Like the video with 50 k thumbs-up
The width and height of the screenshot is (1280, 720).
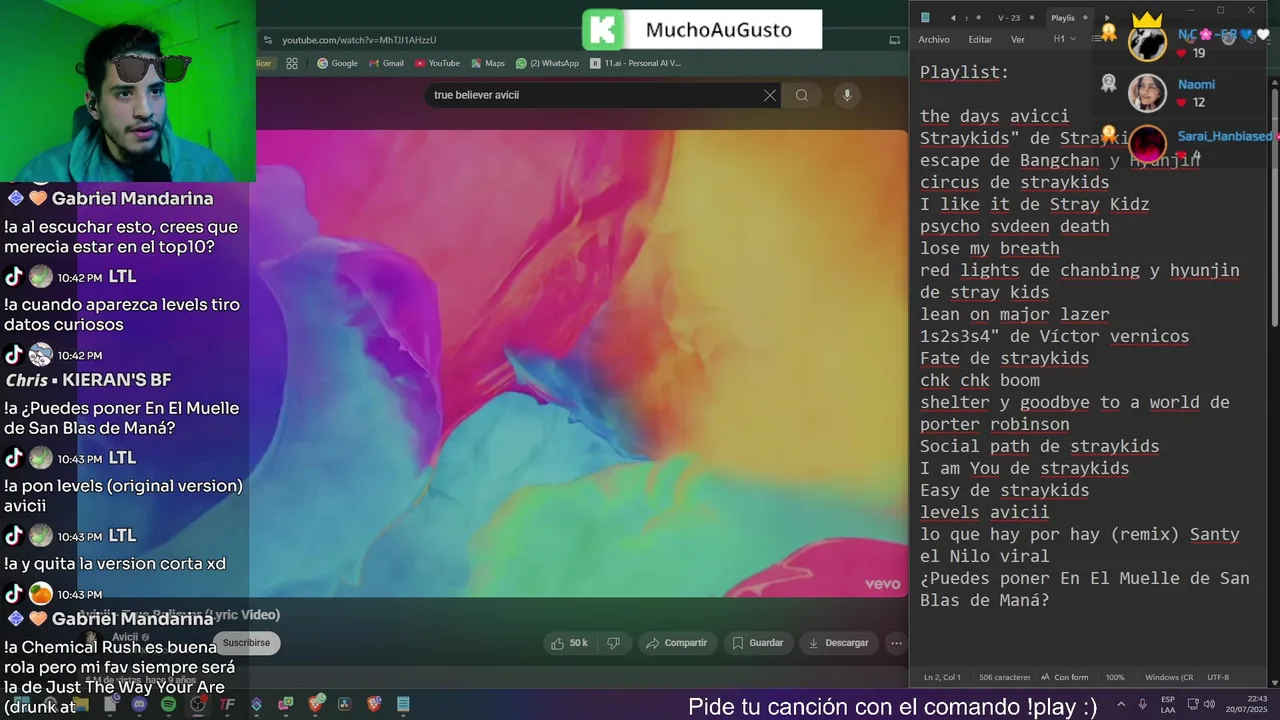click(569, 643)
